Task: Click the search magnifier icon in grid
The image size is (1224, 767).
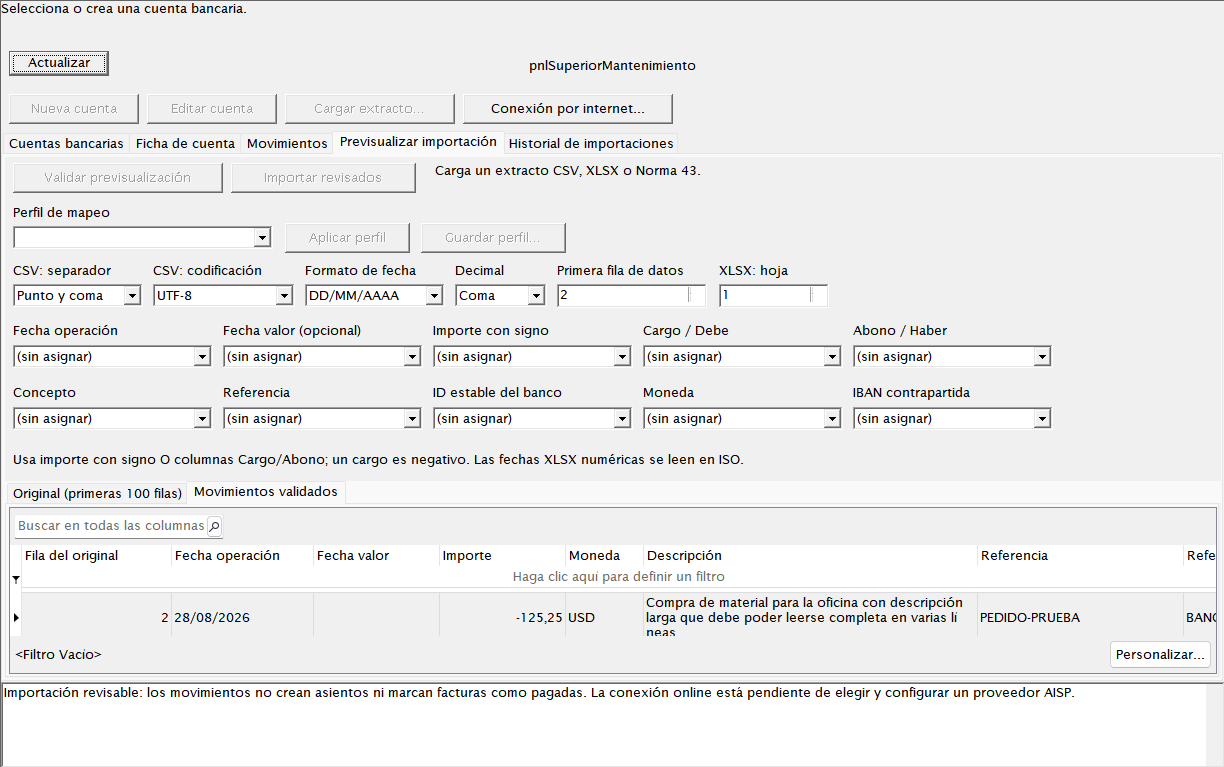Action: coord(214,526)
